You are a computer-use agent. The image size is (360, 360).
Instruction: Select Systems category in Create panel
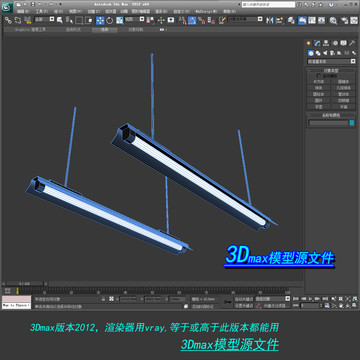tap(354, 53)
